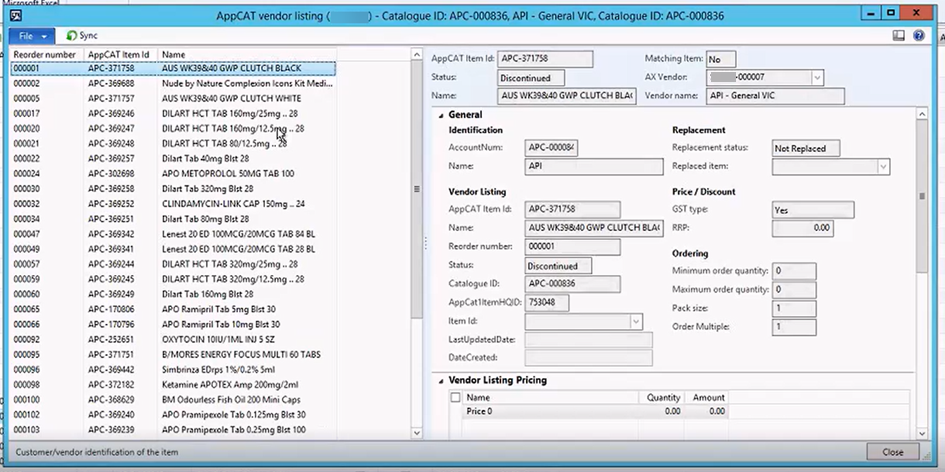Screen dimensions: 945x472
Task: Select row APO METOPROLOL 50MG TAB 100
Action: tap(172, 174)
